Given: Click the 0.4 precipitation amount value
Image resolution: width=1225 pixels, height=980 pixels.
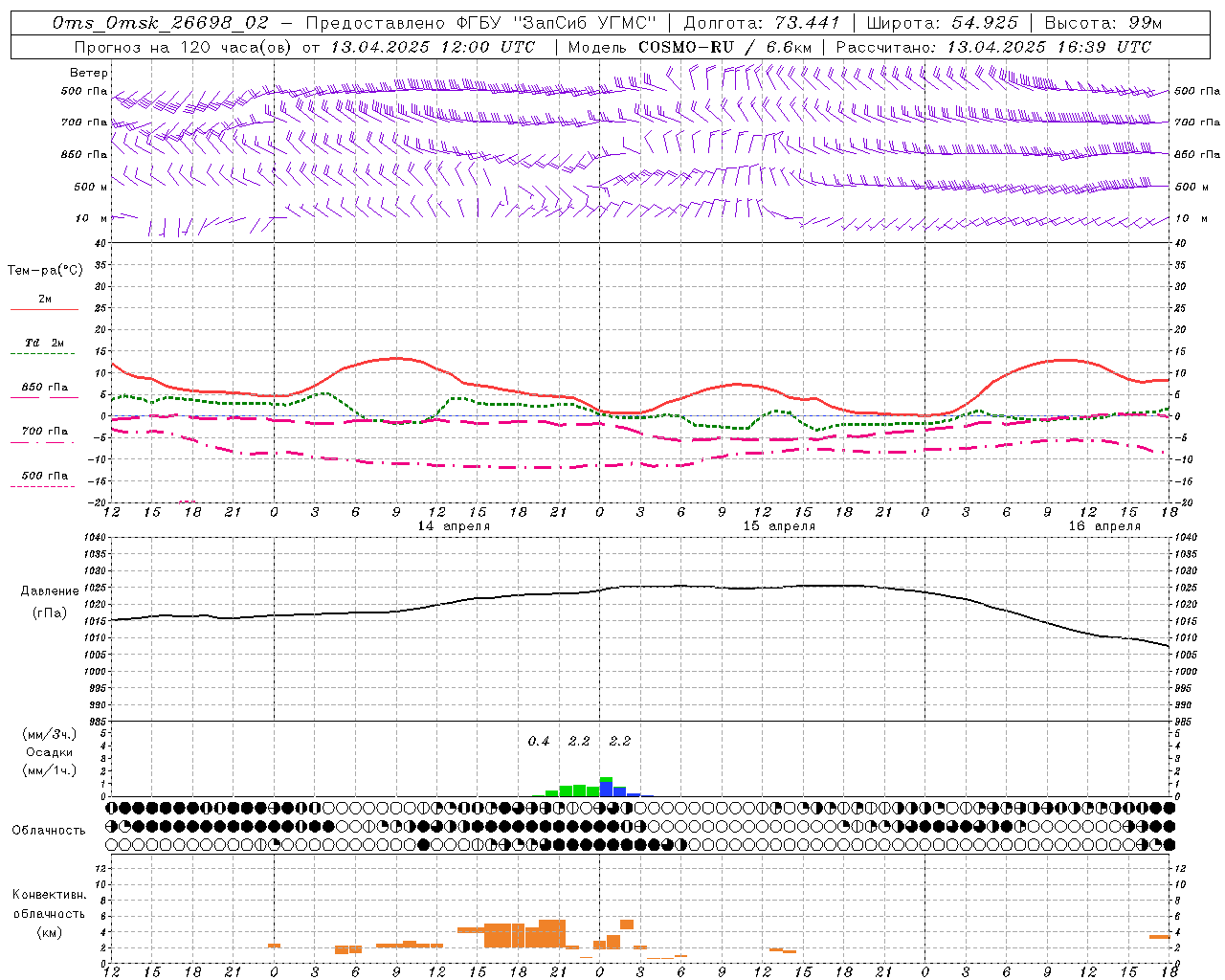Looking at the screenshot, I should coord(539,741).
